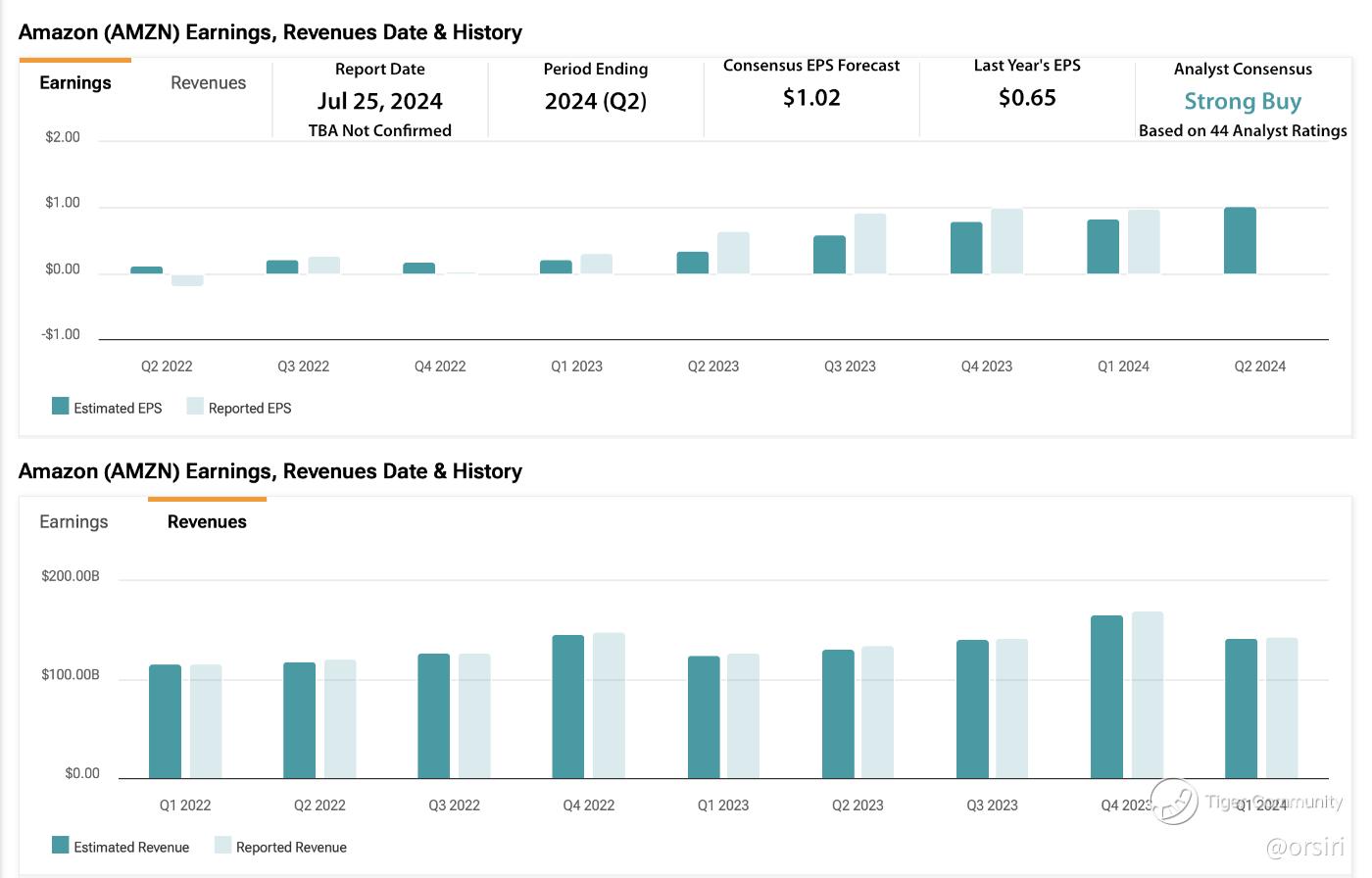Select the period ending value "2024 (Q2)"
Image resolution: width=1372 pixels, height=878 pixels.
click(596, 102)
